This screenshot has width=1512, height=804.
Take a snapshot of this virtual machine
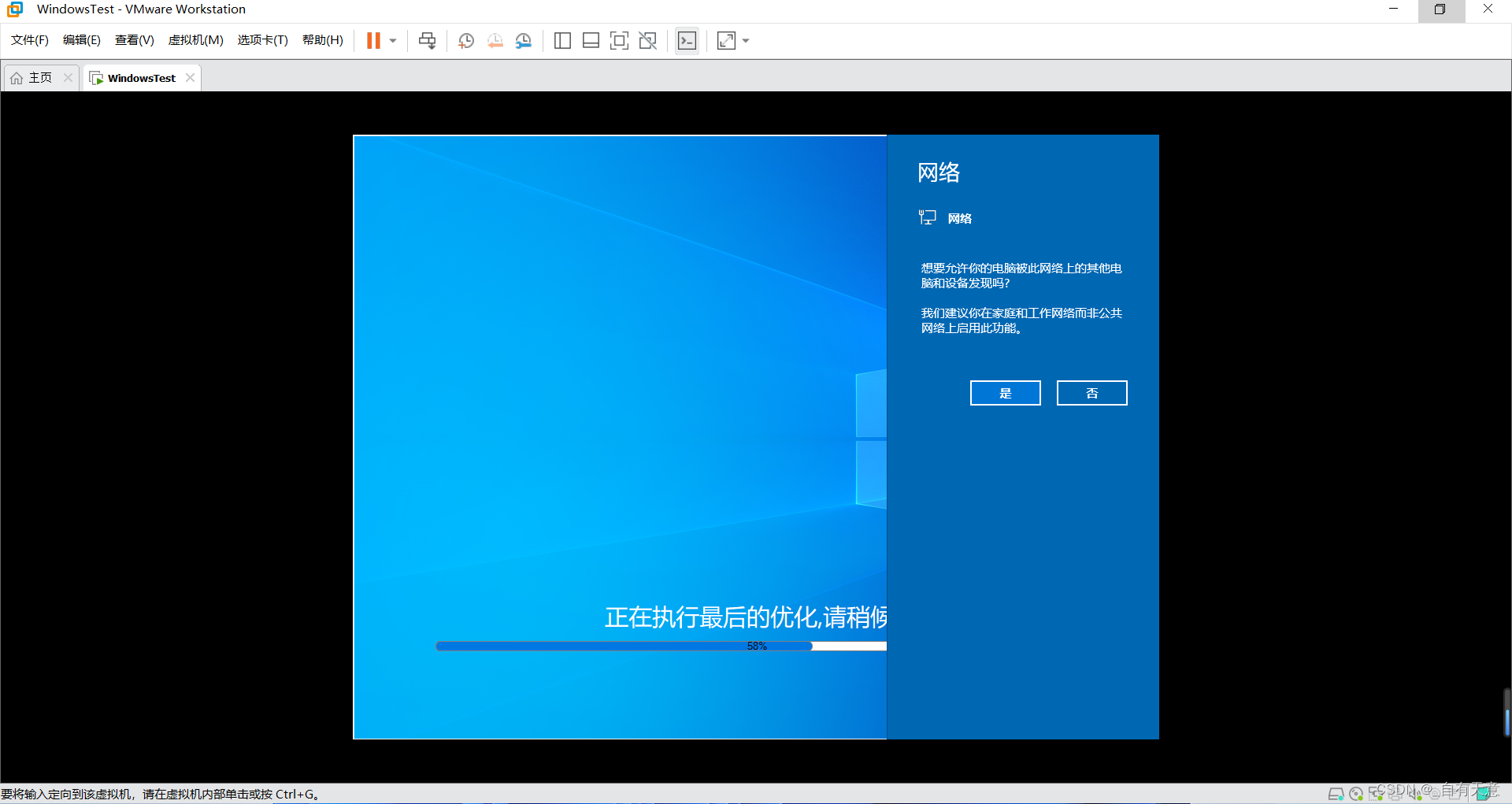coord(465,41)
